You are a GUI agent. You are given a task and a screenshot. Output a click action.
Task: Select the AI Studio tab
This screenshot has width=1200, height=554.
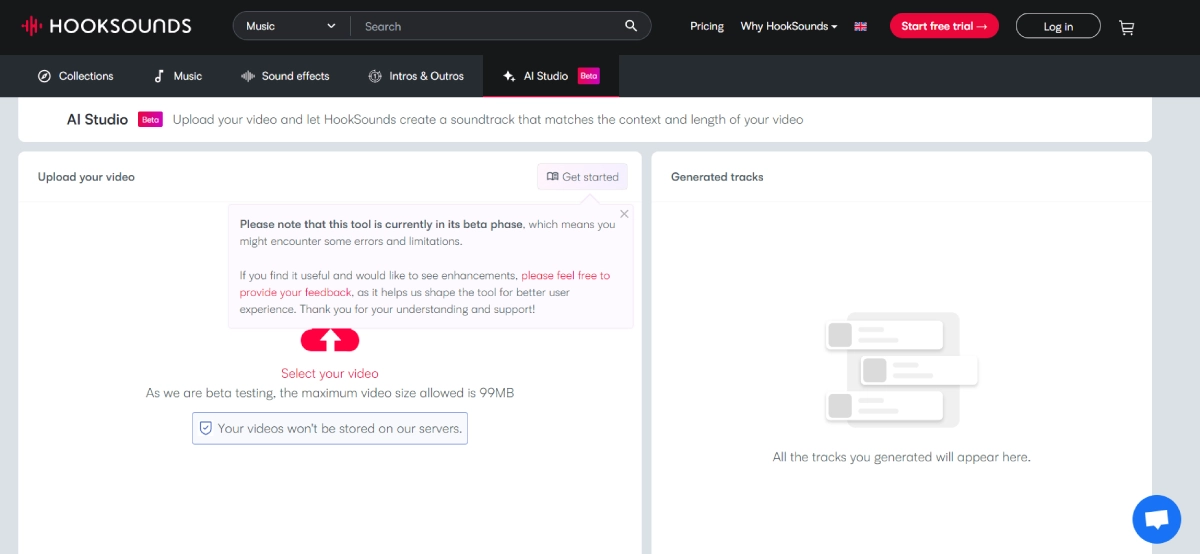coord(550,76)
